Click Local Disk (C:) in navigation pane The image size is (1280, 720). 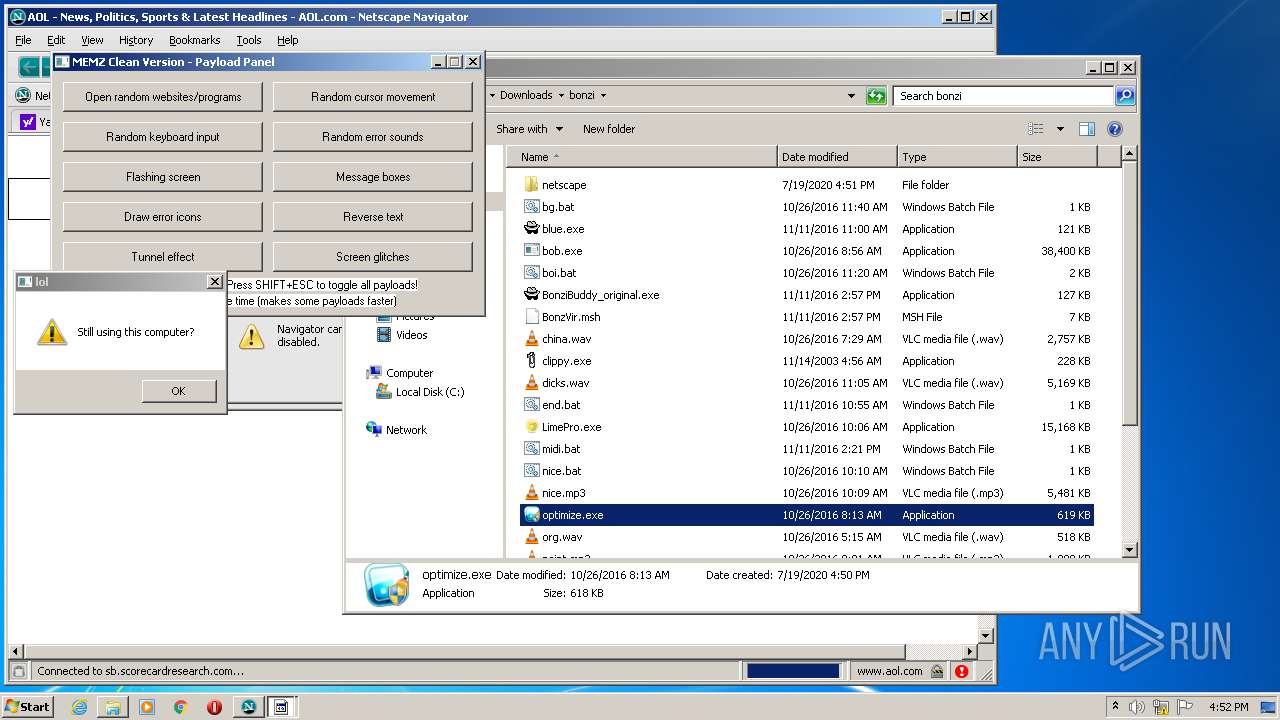(420, 392)
